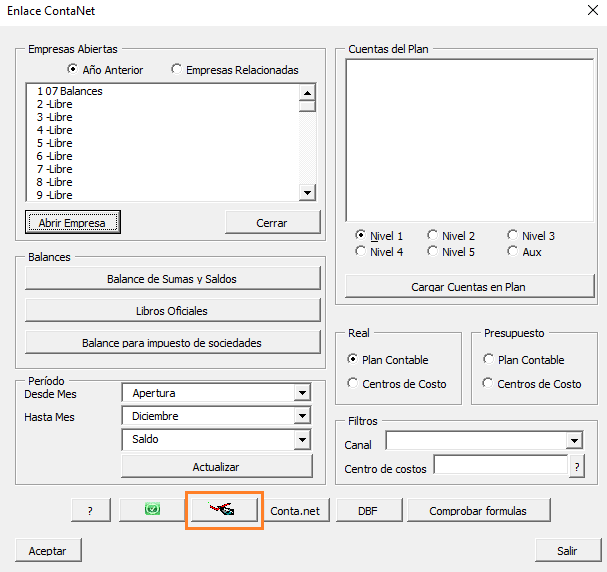Open the Canal filter dropdown
Viewport: 607px width, 572px height.
[x=574, y=441]
